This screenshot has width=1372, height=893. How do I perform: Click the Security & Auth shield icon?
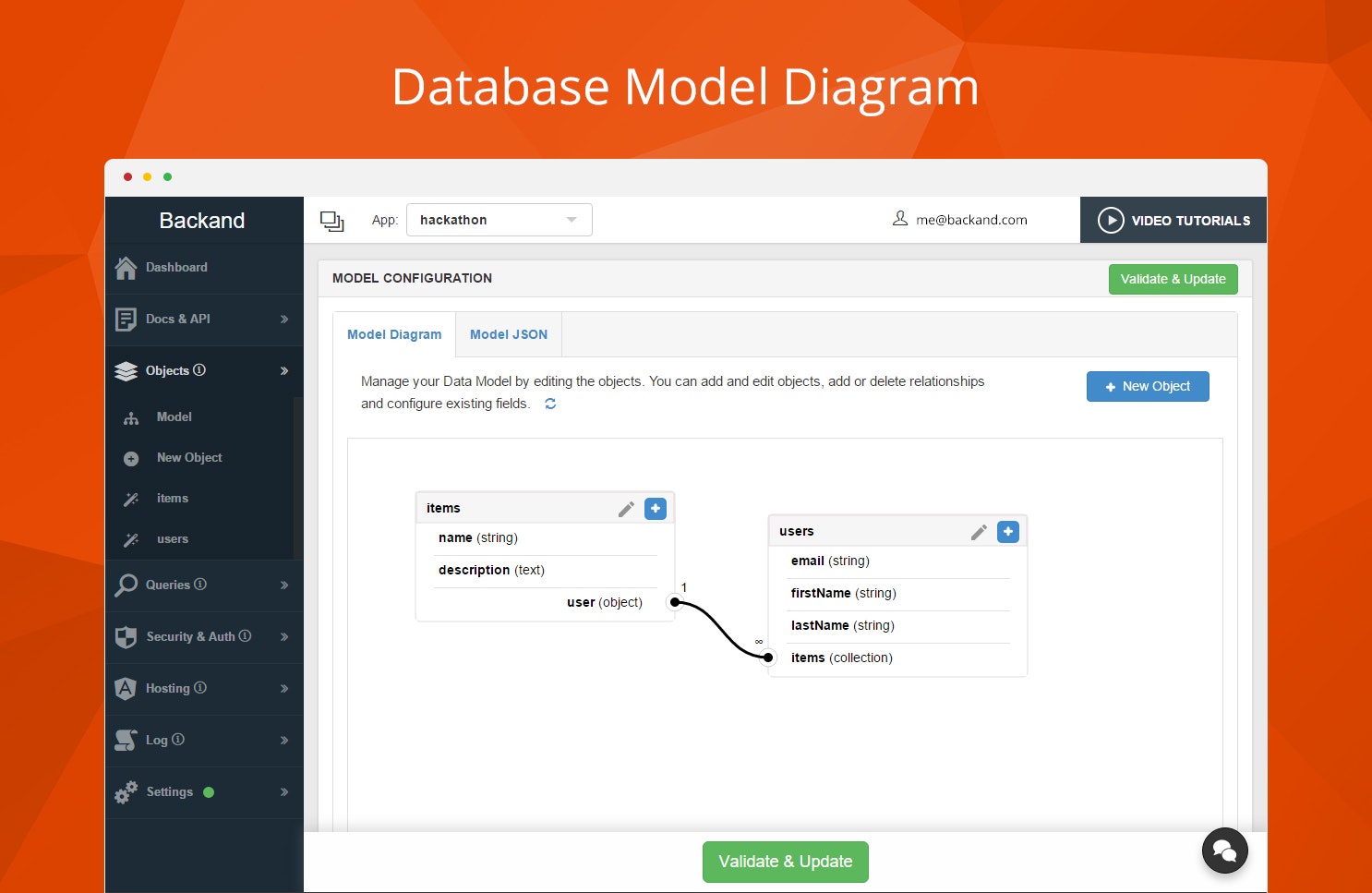(x=126, y=637)
